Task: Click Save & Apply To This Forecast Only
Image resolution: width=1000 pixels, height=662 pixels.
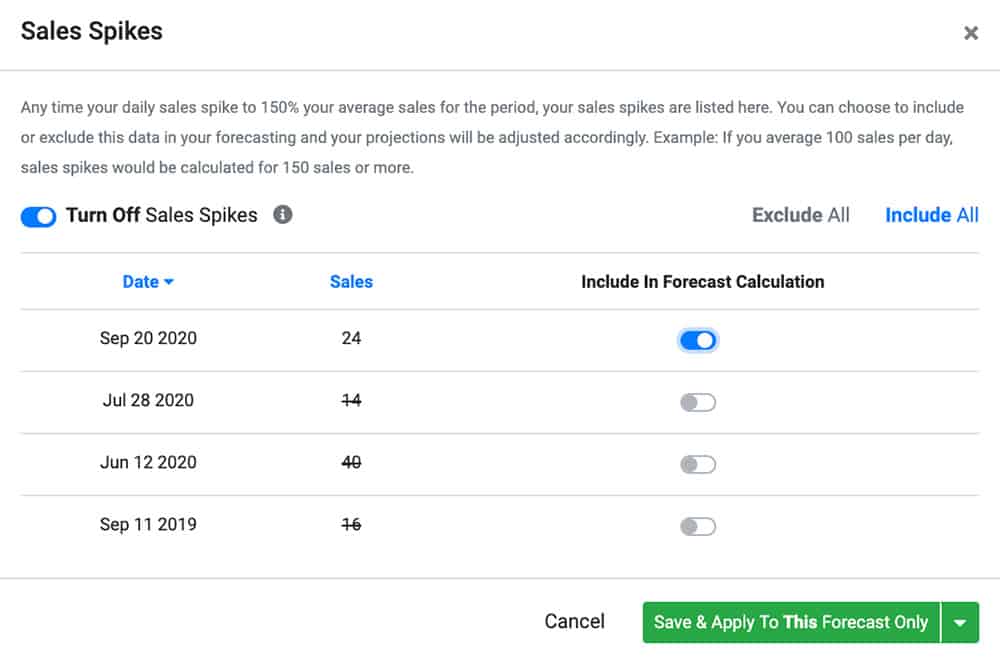Action: (x=791, y=621)
